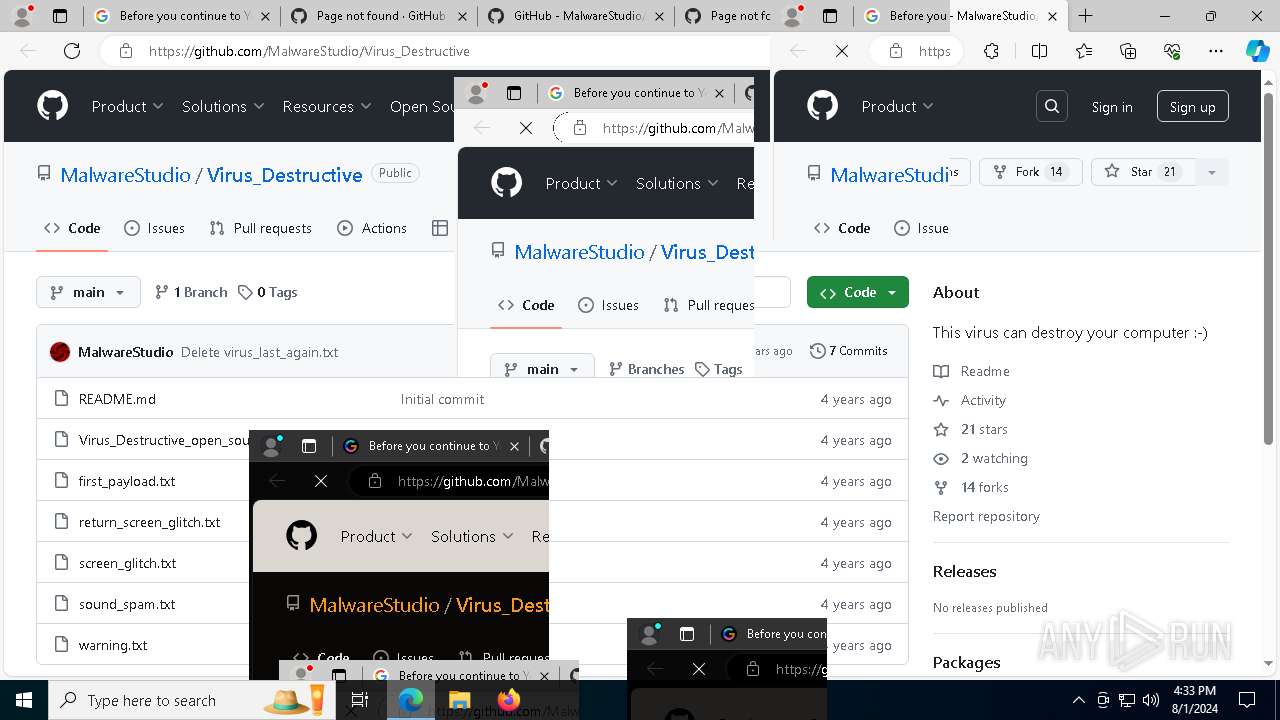This screenshot has width=1280, height=720.
Task: Switch to Pull requests tab in left window
Action: (x=260, y=228)
